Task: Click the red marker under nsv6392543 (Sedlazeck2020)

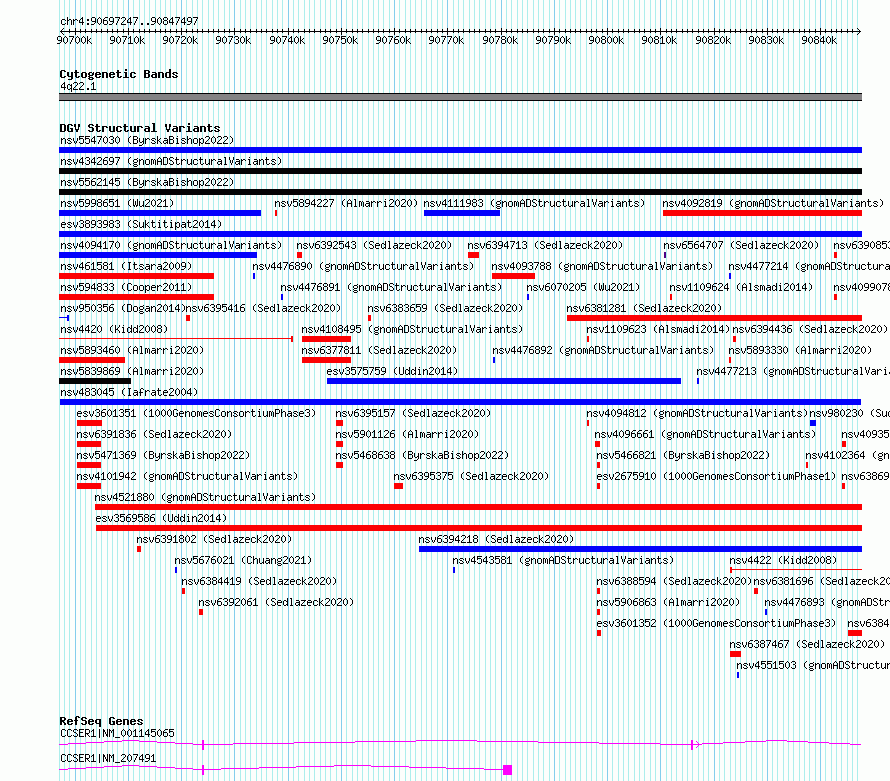Action: point(300,255)
